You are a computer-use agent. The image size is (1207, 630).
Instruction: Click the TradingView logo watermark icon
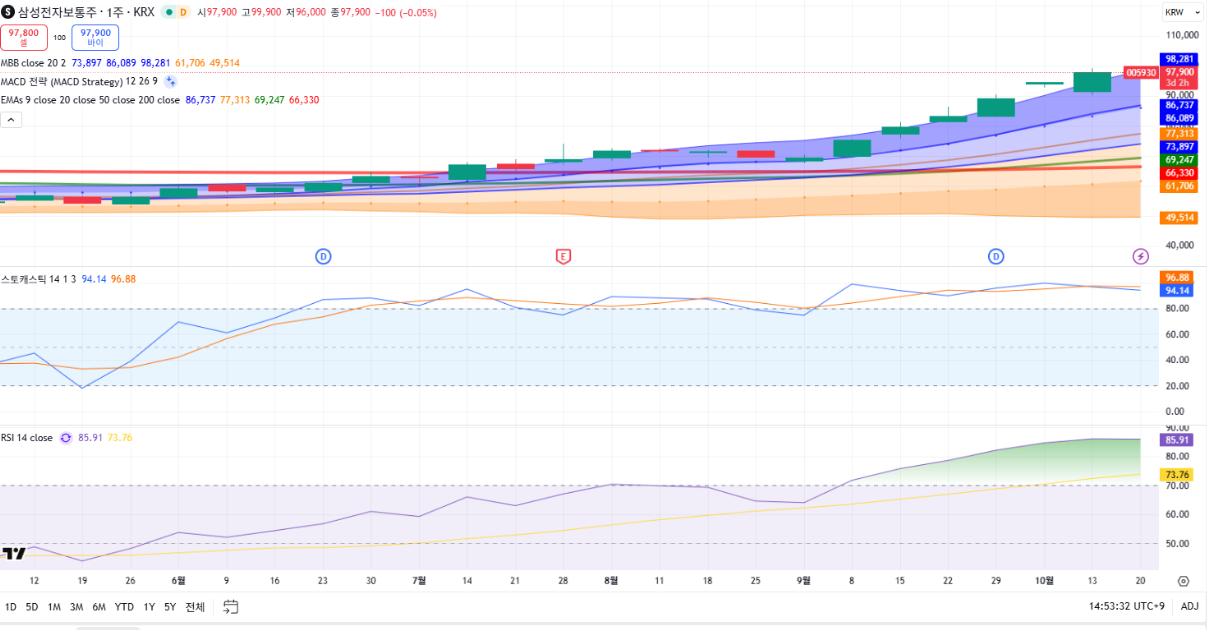click(x=14, y=553)
